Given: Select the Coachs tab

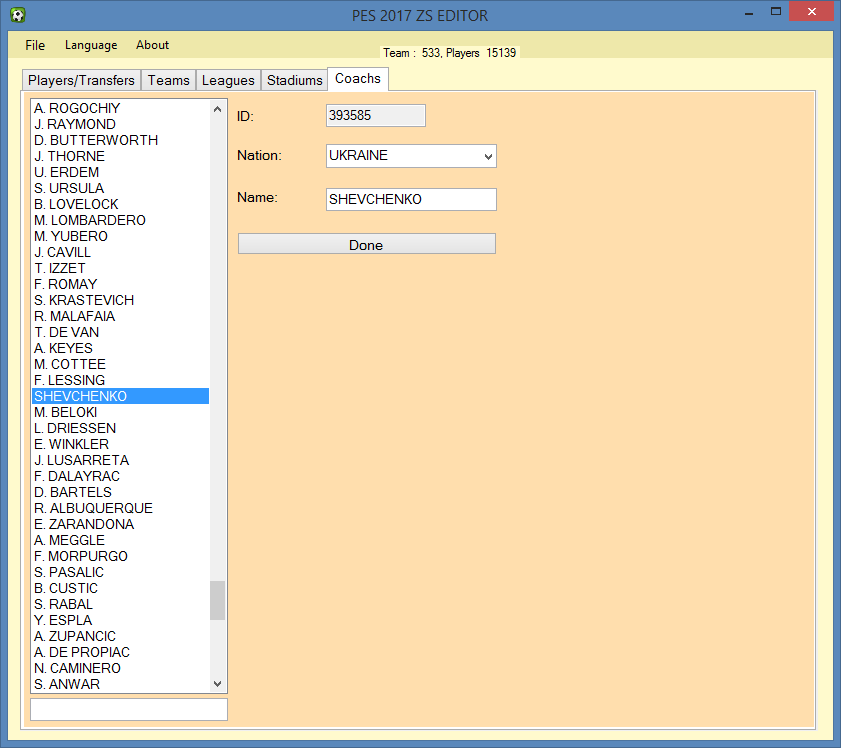Looking at the screenshot, I should [x=358, y=78].
